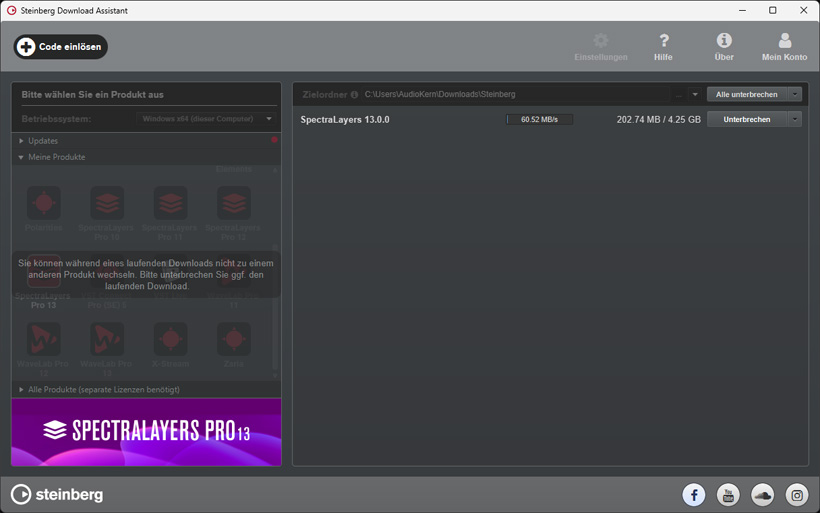Select the SpectraLayers Pro 12 icon
Screen dimensions: 820x513
click(234, 203)
